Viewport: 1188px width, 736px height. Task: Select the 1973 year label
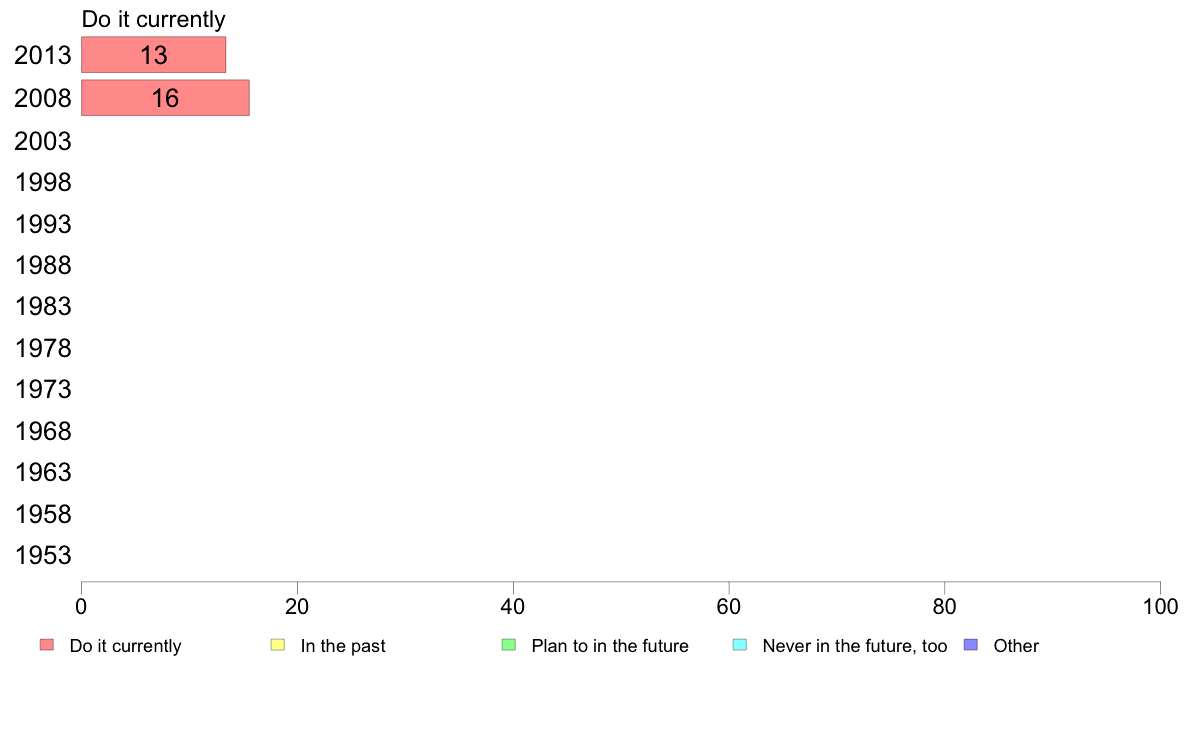[x=43, y=390]
